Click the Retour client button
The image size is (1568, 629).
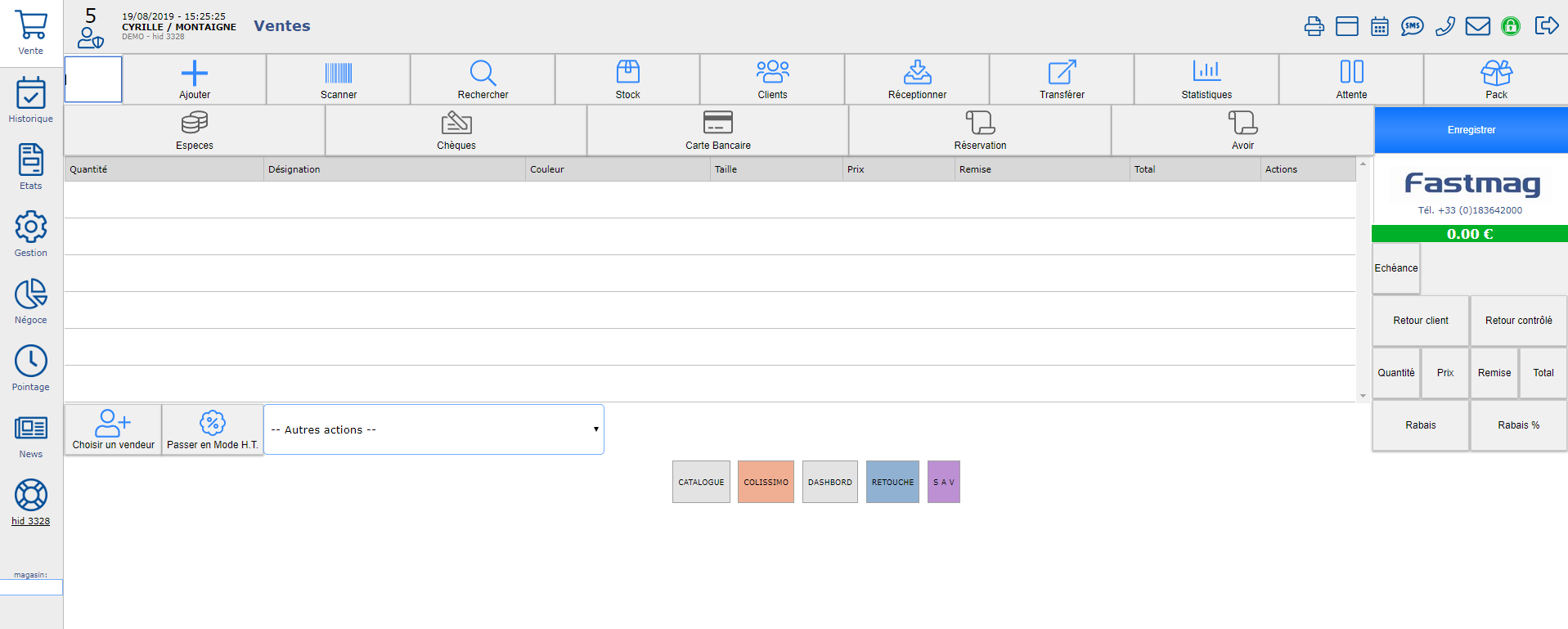tap(1420, 321)
